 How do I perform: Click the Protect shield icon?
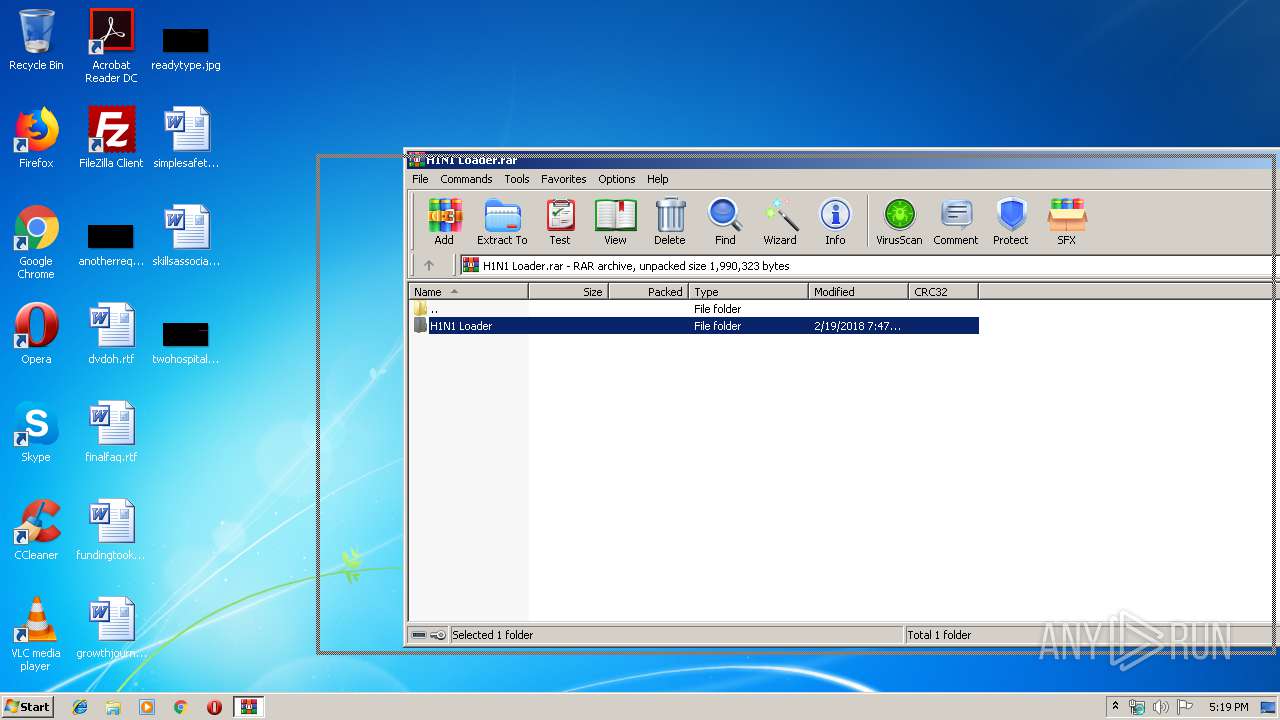point(1011,221)
